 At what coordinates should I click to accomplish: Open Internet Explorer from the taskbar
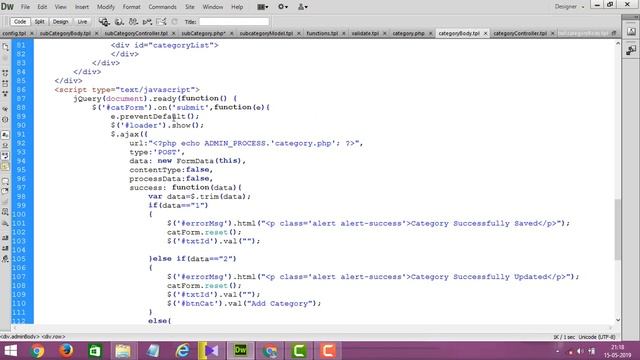[182, 351]
